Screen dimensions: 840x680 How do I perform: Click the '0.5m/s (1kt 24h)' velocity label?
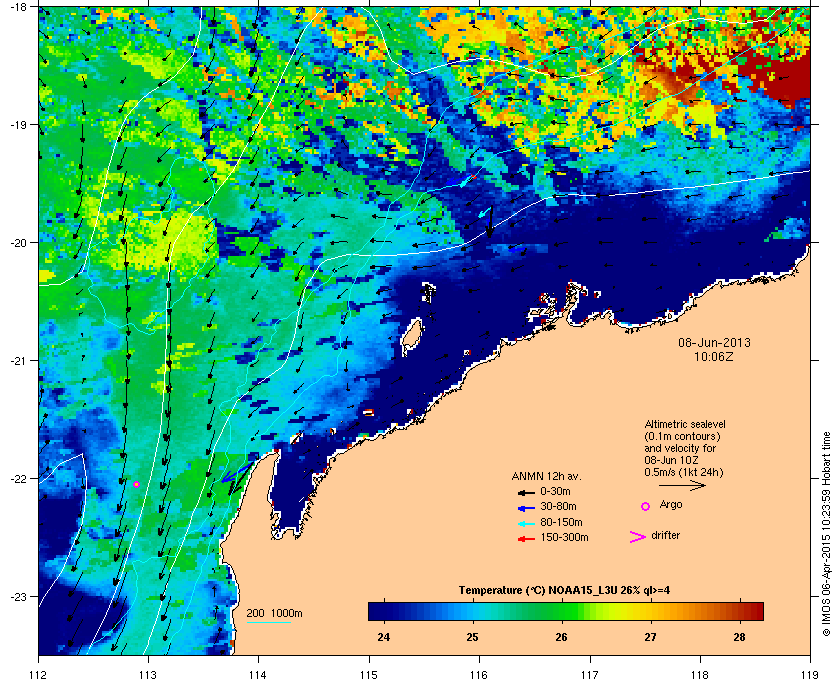(684, 472)
